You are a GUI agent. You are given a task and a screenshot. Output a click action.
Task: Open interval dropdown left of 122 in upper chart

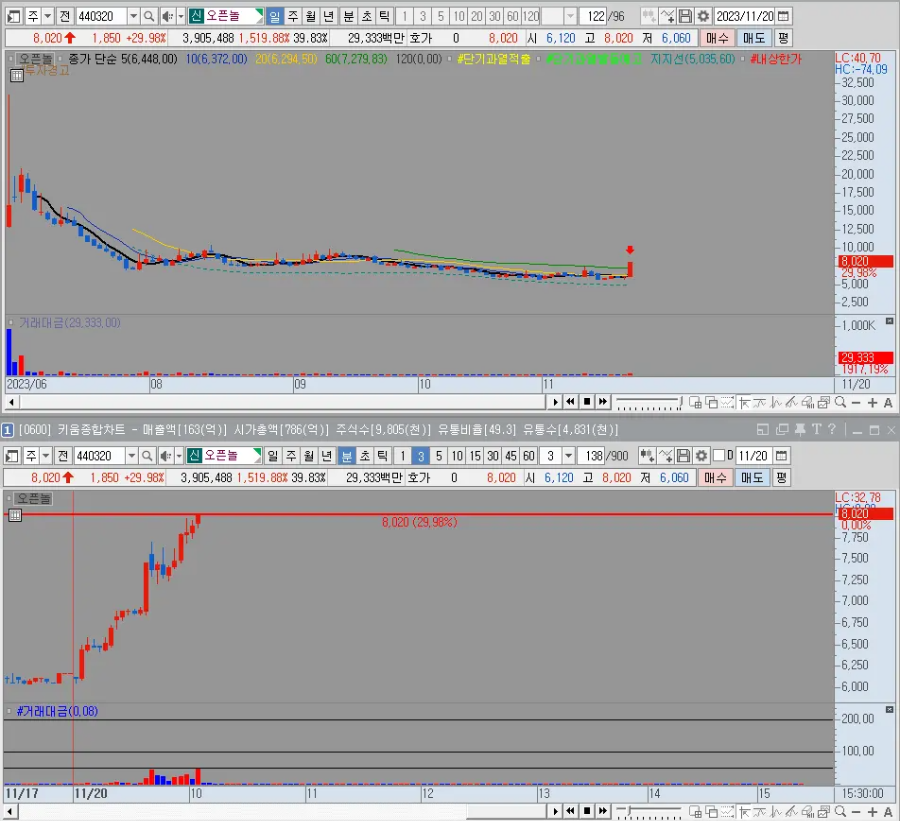(x=570, y=16)
